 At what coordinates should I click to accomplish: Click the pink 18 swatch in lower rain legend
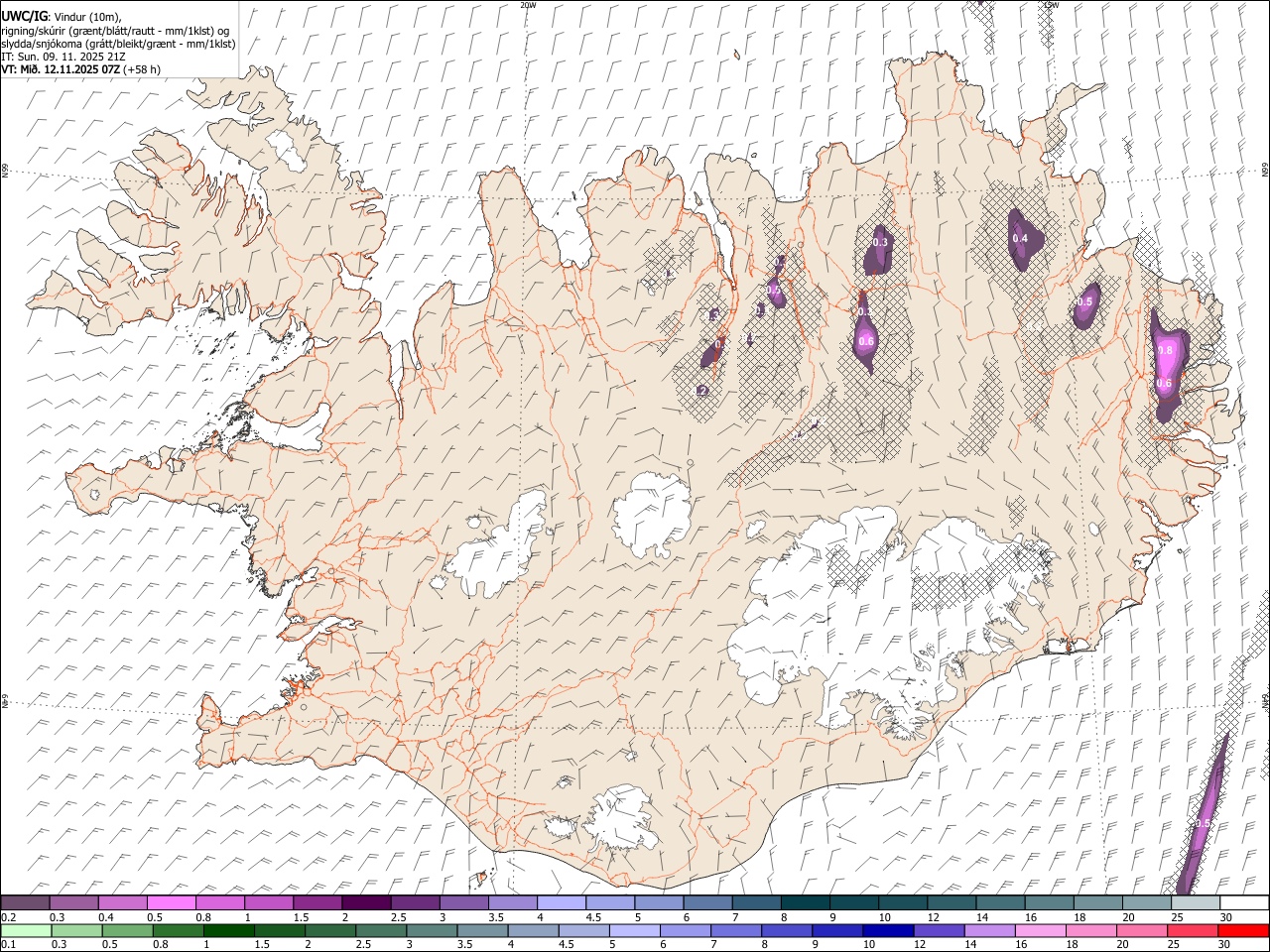click(x=1090, y=930)
